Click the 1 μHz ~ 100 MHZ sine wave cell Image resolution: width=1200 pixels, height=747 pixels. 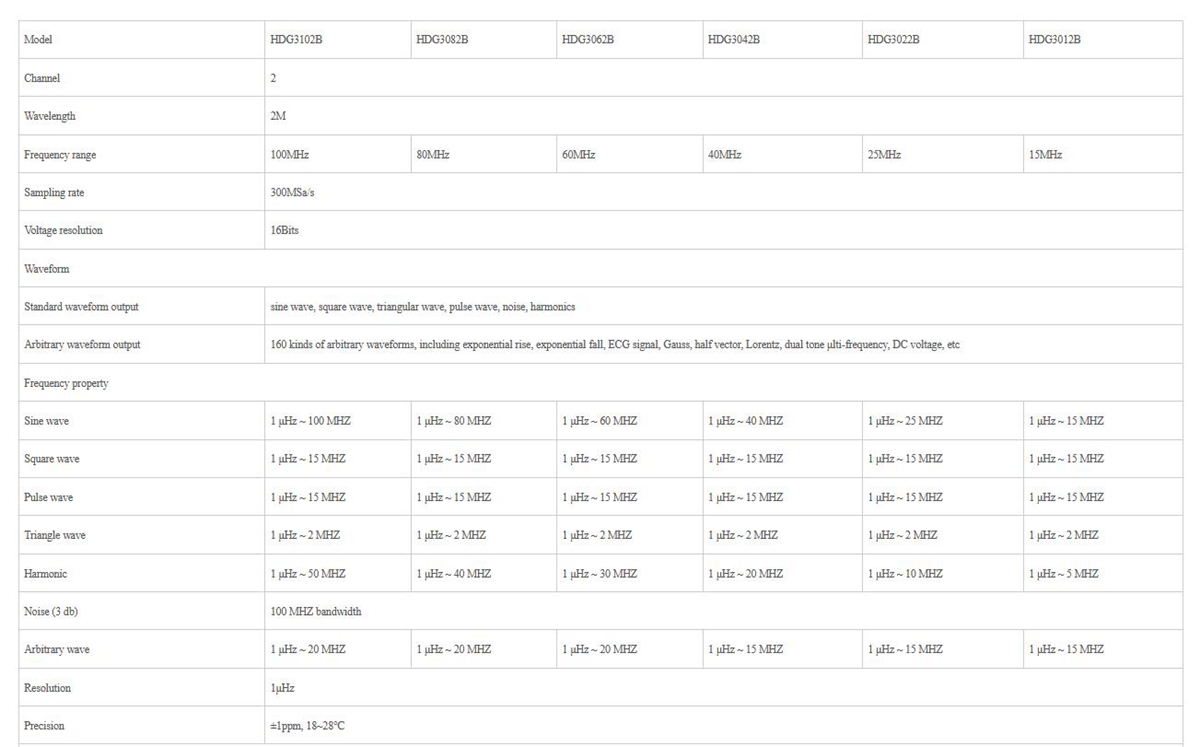(x=310, y=421)
